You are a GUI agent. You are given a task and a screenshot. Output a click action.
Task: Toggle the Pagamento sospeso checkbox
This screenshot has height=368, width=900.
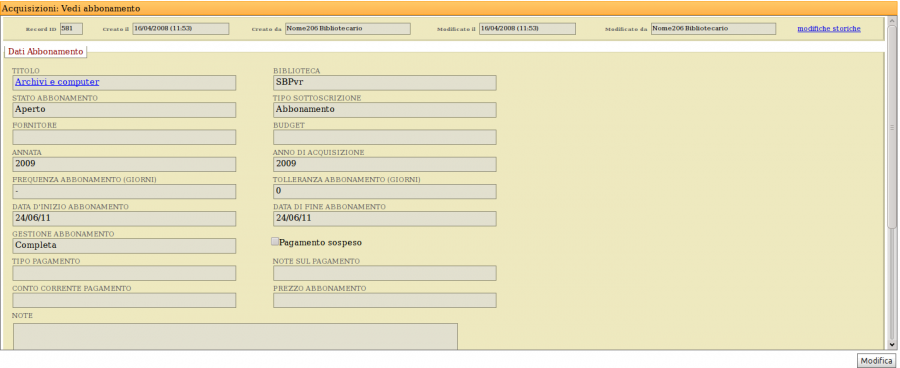coord(275,242)
